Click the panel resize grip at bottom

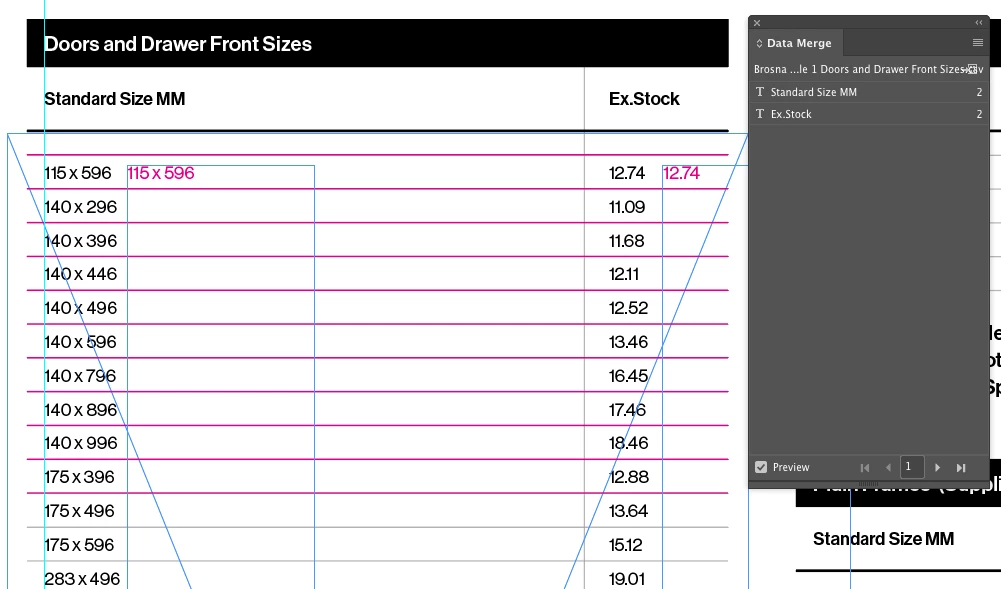(868, 485)
